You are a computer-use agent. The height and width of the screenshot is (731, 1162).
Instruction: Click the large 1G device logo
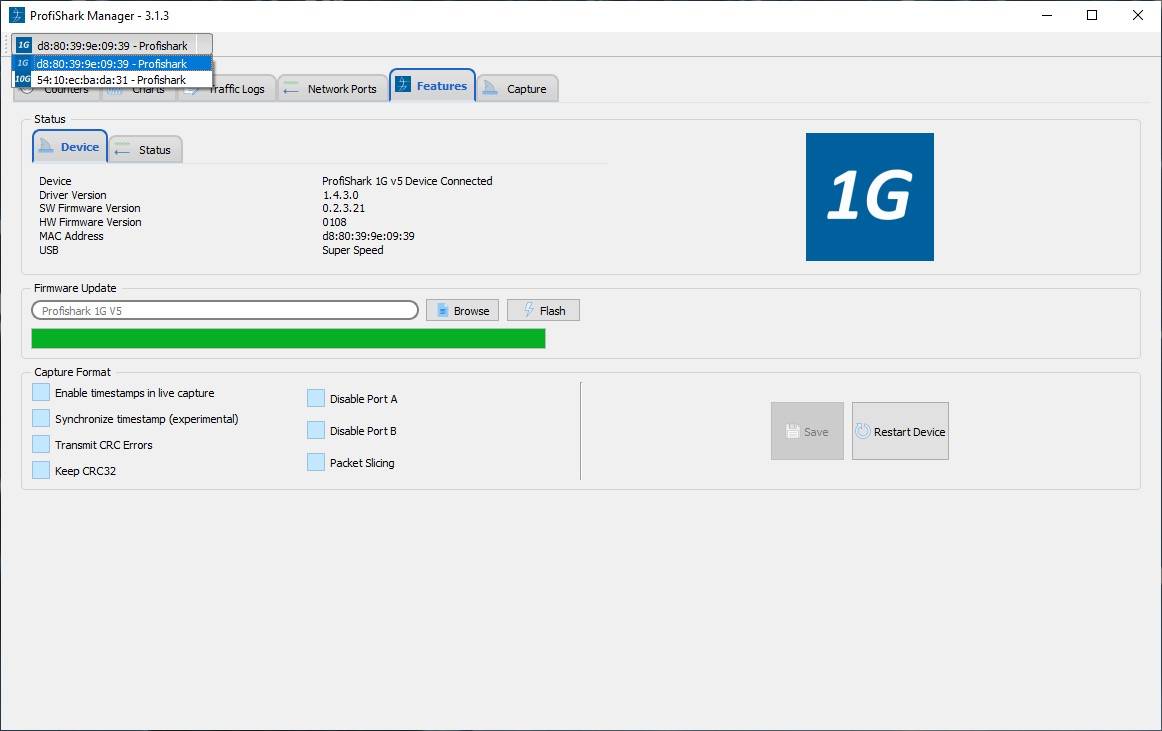pos(869,197)
